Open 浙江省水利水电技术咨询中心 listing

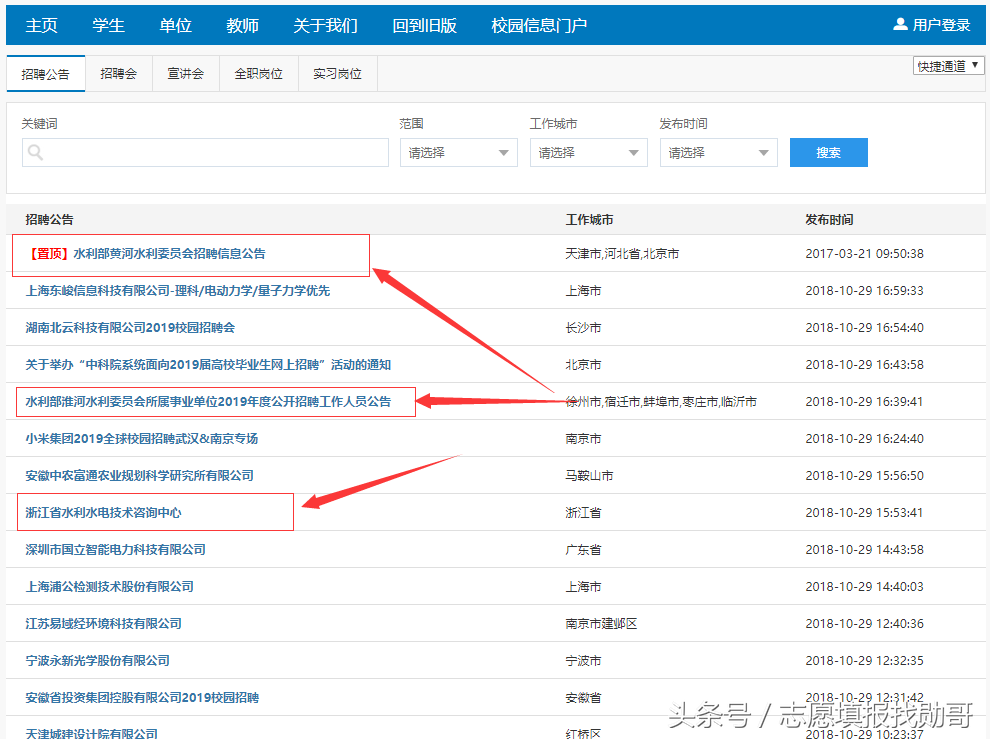pos(103,512)
